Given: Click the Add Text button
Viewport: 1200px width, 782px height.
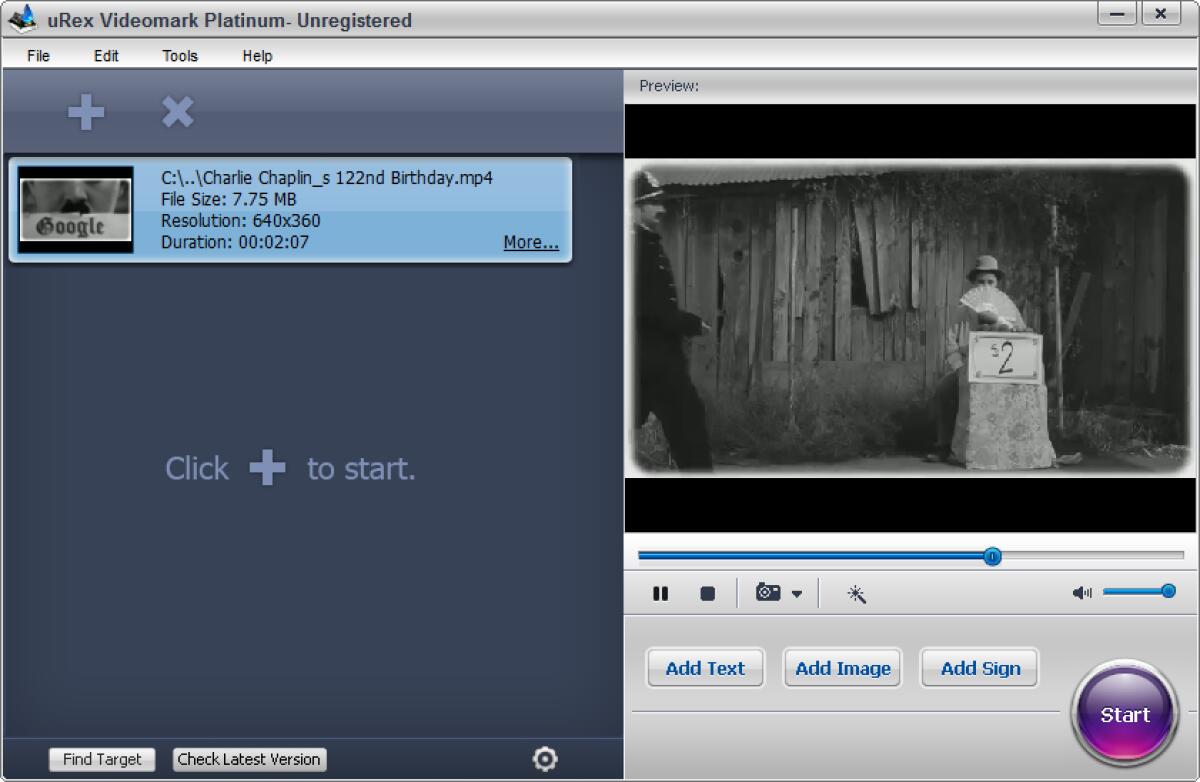Looking at the screenshot, I should coord(705,668).
